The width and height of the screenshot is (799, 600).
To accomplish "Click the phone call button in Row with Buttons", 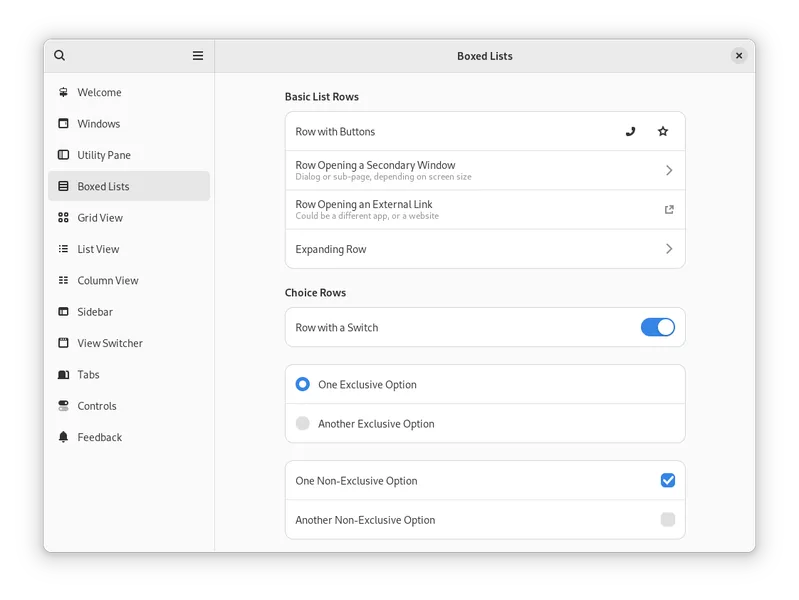I will tap(630, 131).
